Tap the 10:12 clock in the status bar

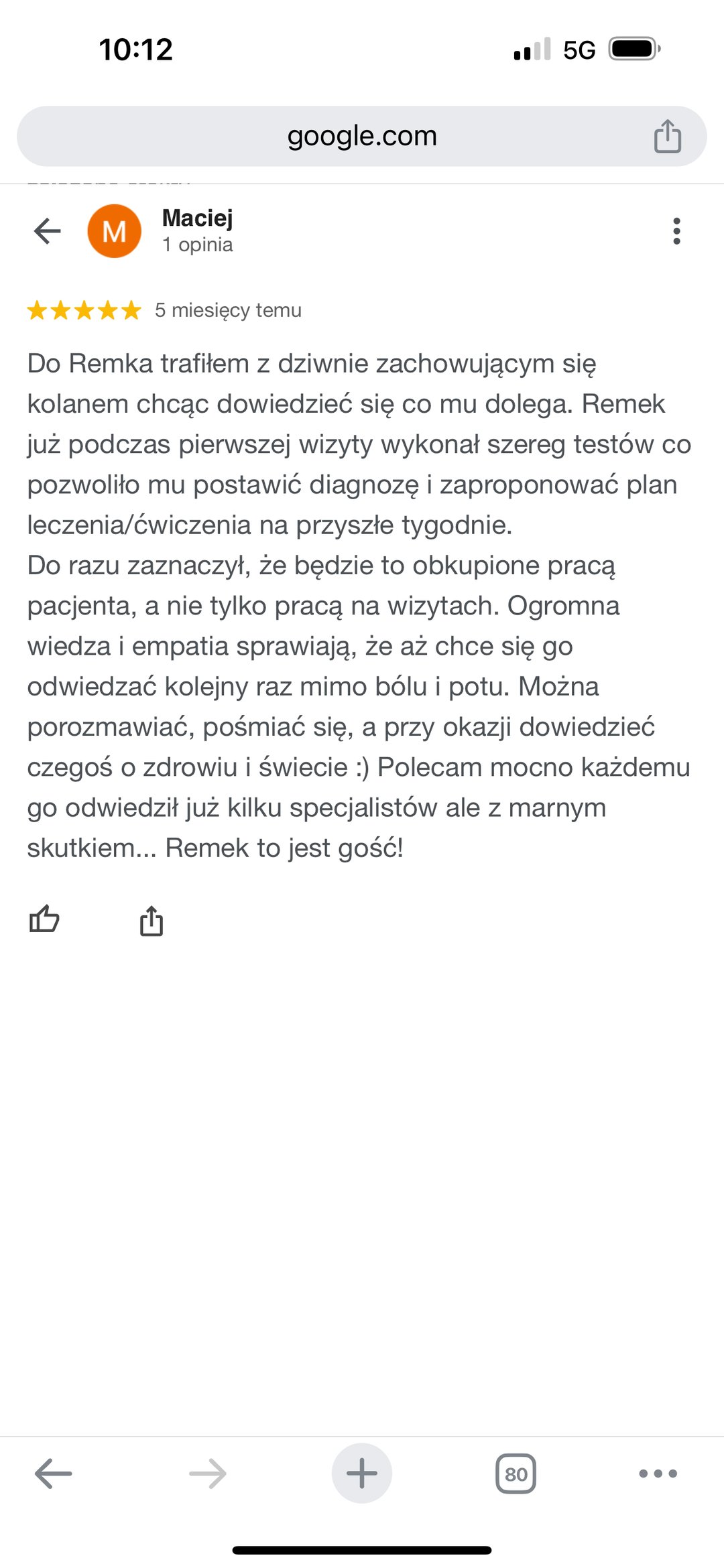[x=136, y=50]
